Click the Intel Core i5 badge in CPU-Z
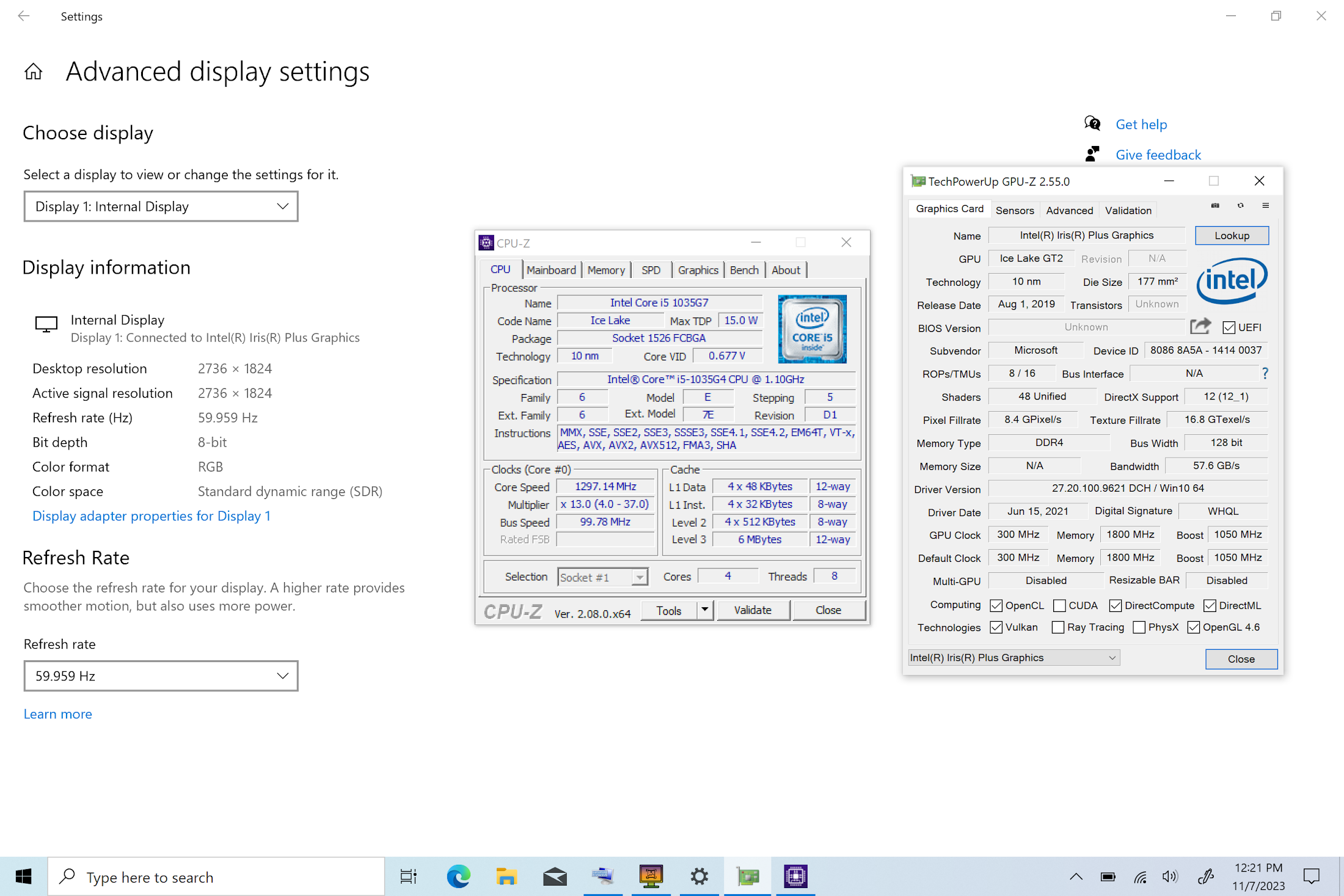Image resolution: width=1344 pixels, height=896 pixels. click(812, 329)
